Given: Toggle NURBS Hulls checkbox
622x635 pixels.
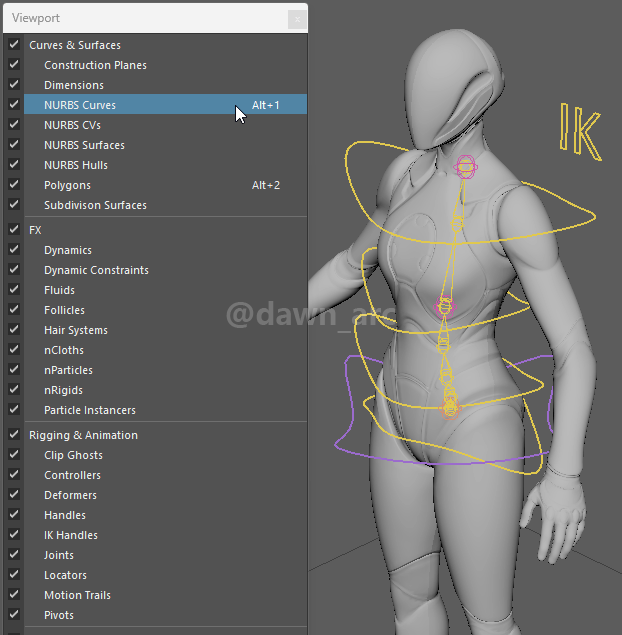Looking at the screenshot, I should click(x=14, y=164).
